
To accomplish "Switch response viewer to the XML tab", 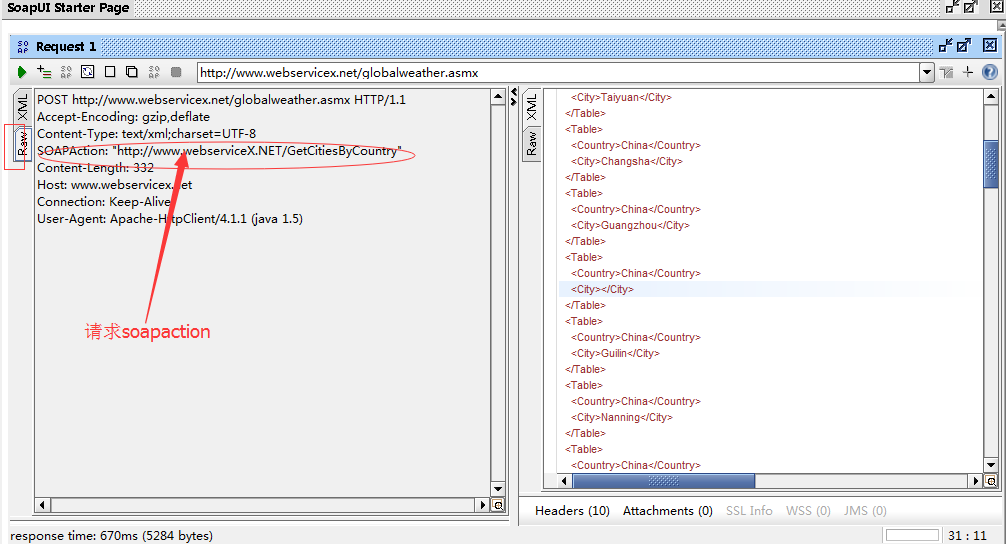I will [x=532, y=106].
